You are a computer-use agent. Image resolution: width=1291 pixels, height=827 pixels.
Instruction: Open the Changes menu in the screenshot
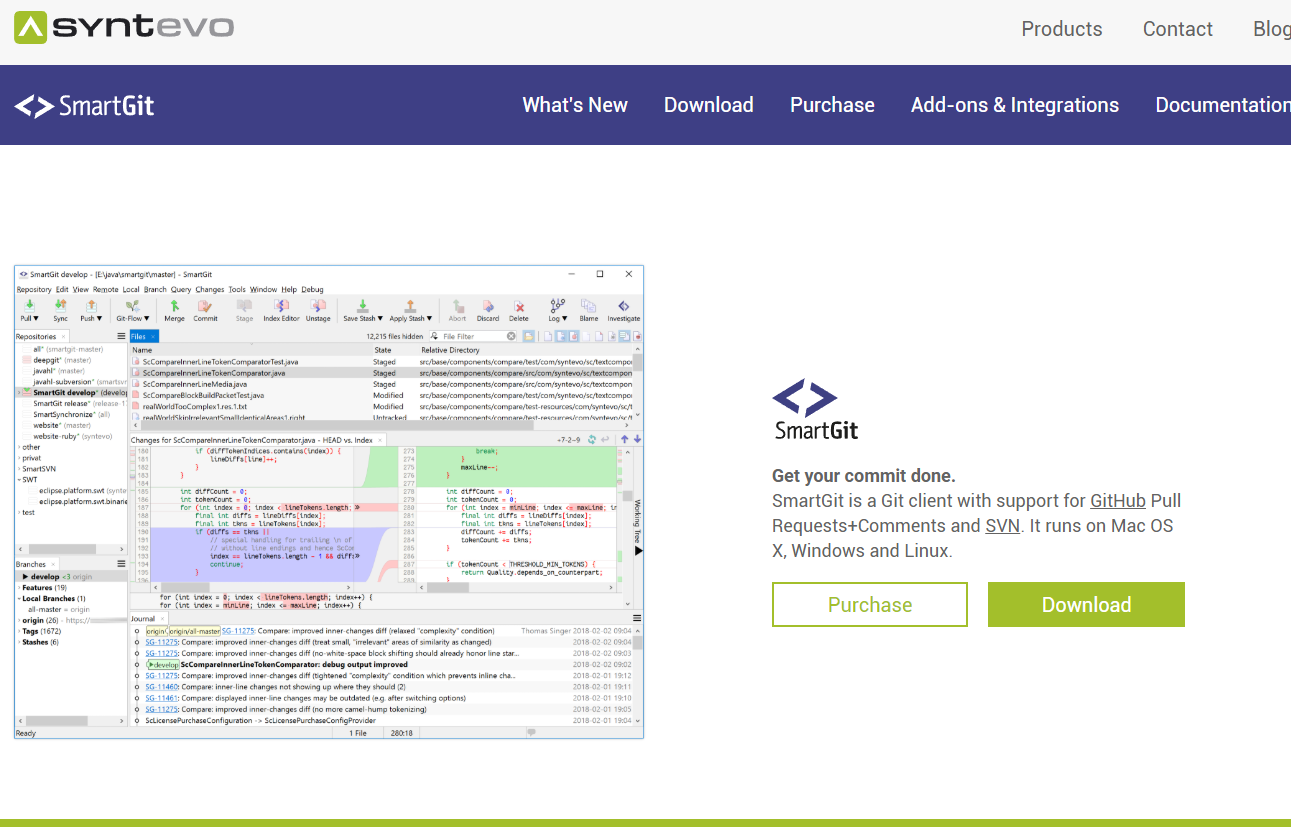210,289
